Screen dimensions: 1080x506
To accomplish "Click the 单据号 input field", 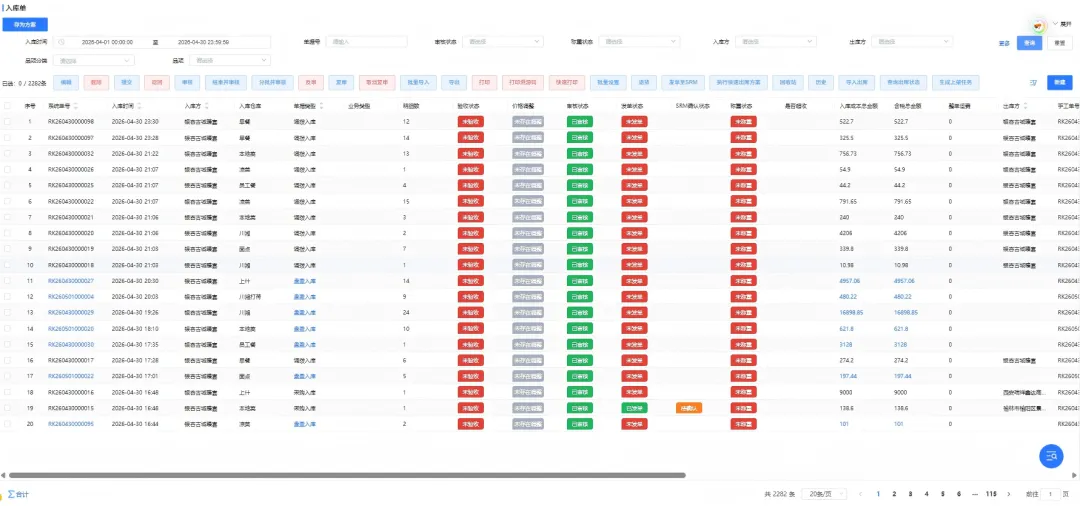I will [366, 42].
